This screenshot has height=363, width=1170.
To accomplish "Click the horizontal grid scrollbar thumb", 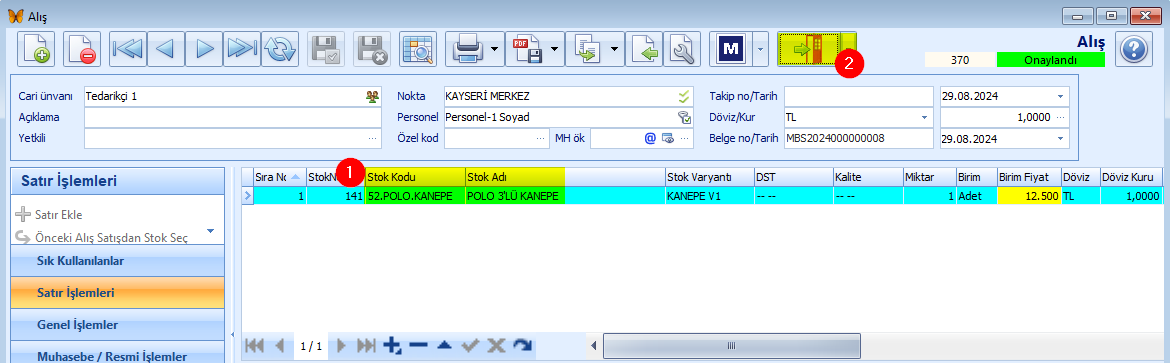I will point(731,346).
